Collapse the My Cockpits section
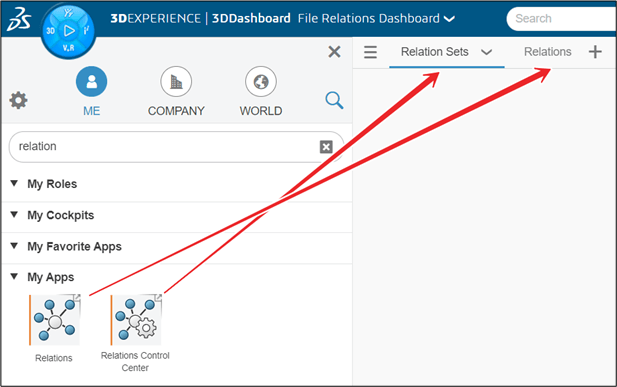The width and height of the screenshot is (617, 387). click(x=14, y=215)
